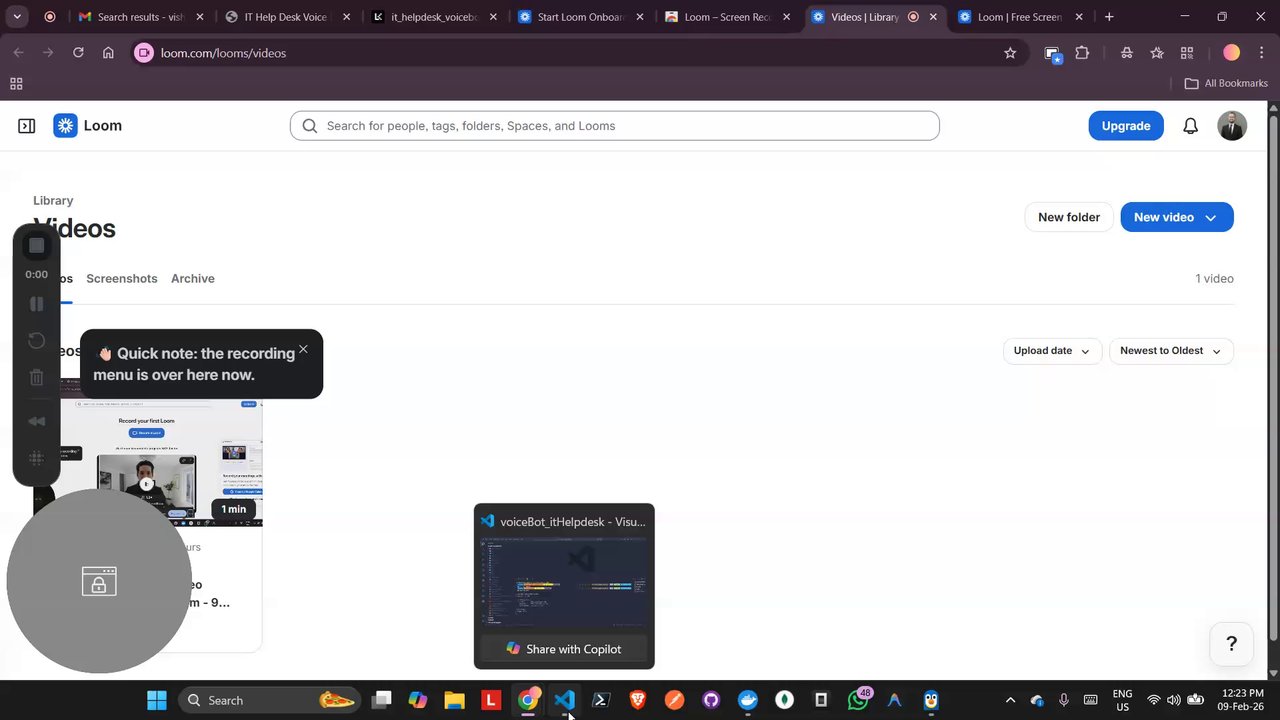1280x720 pixels.
Task: Open Task View on taskbar
Action: 381,700
